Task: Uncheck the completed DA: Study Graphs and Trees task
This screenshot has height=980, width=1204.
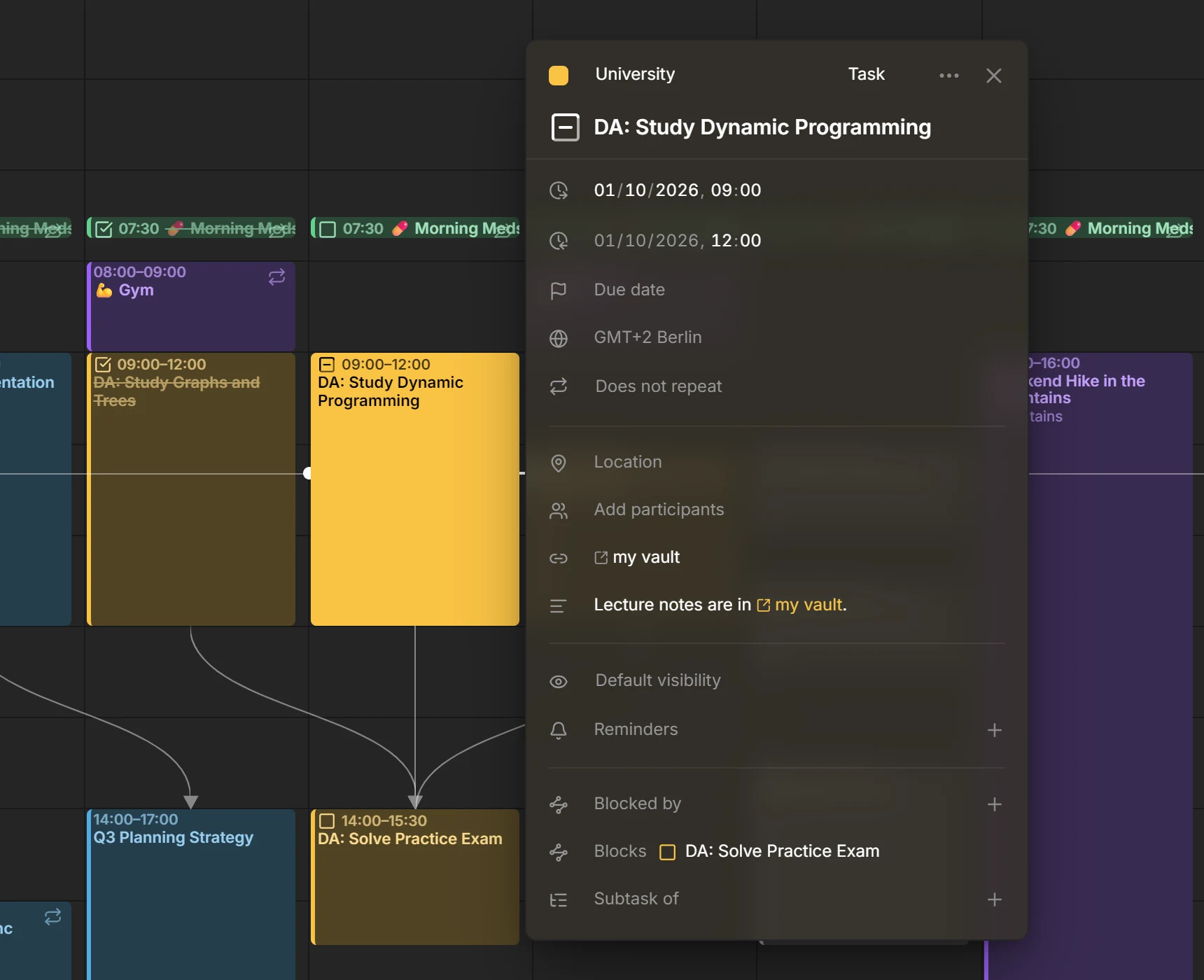Action: 103,365
